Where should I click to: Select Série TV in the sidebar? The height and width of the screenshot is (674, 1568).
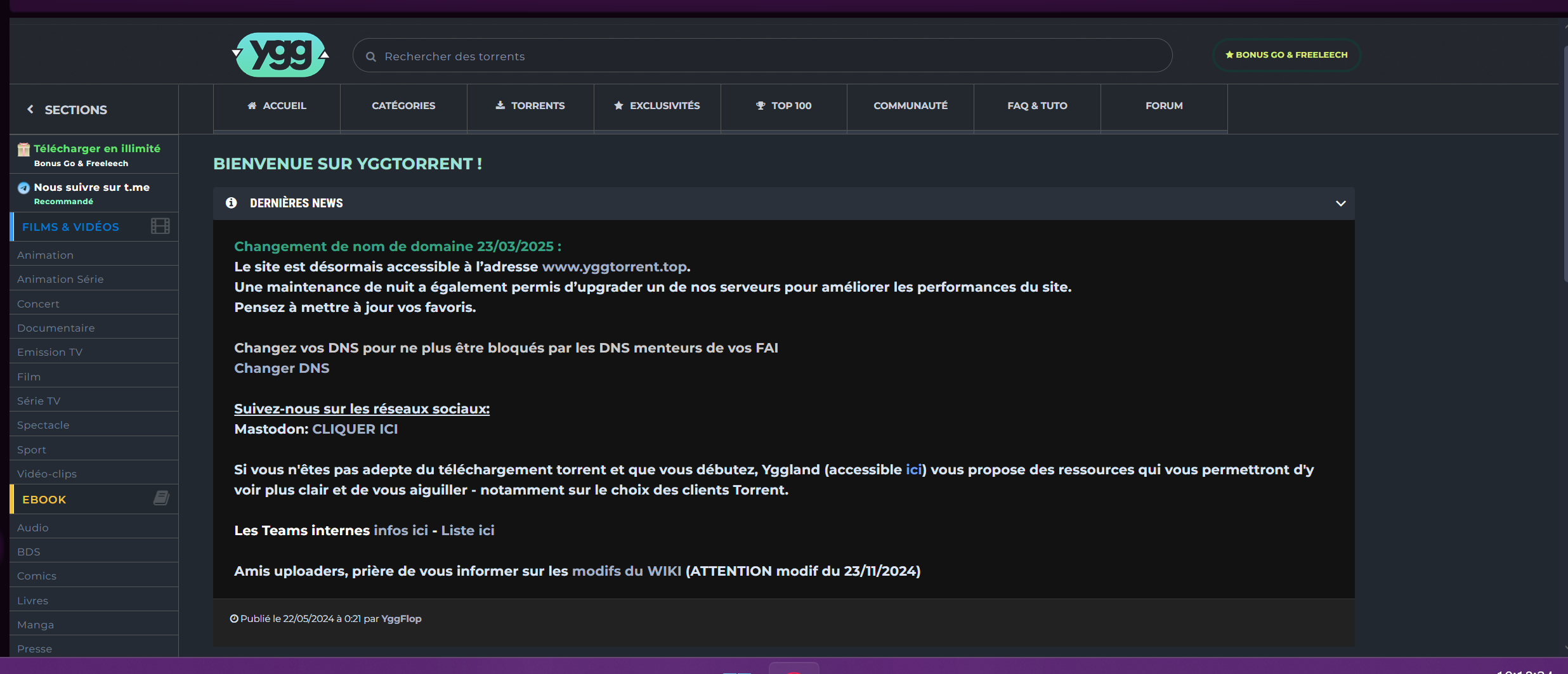click(x=39, y=401)
